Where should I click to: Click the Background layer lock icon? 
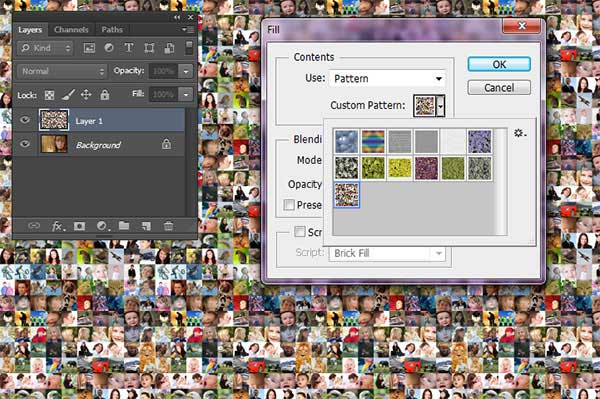pos(166,144)
